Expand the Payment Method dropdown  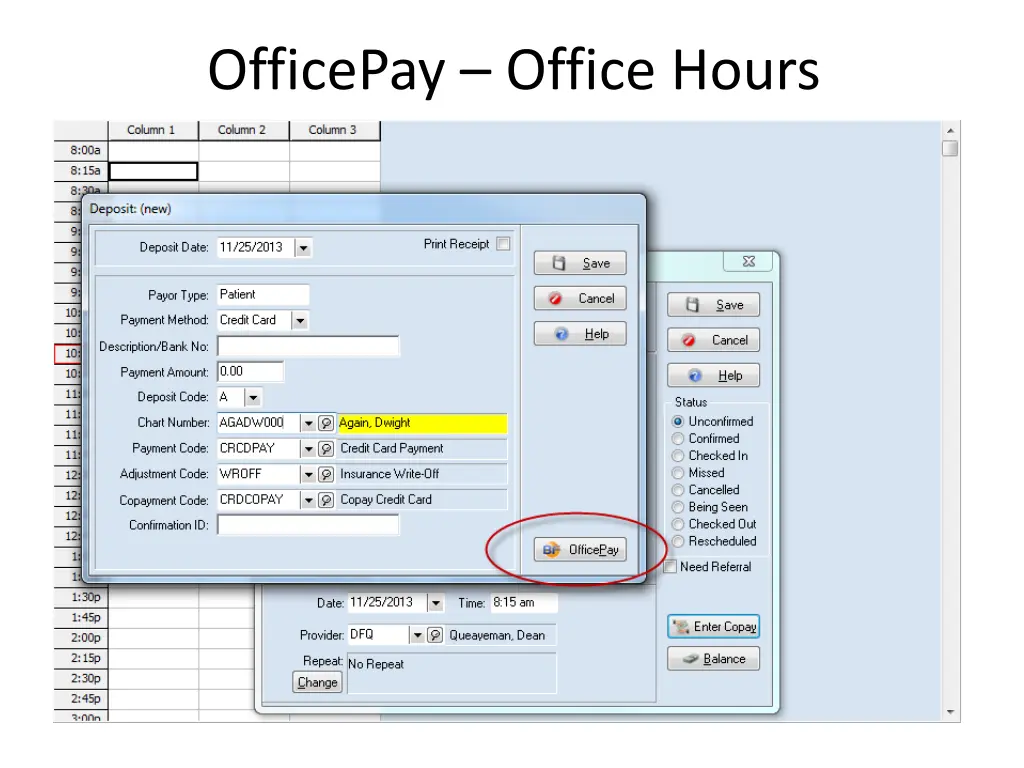pos(300,321)
